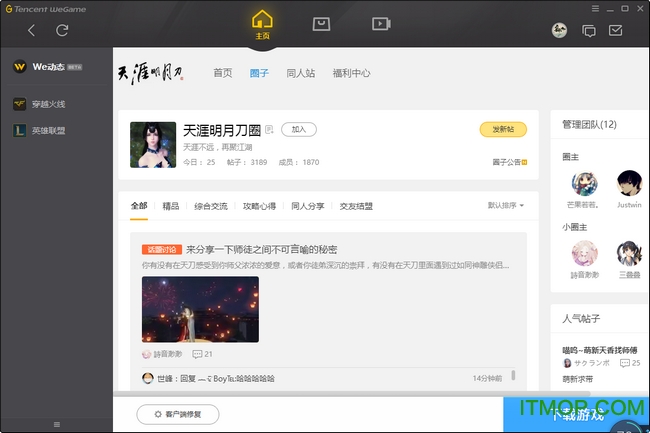Click the 管理团队(12) heading
650x433 pixels.
[x=589, y=124]
